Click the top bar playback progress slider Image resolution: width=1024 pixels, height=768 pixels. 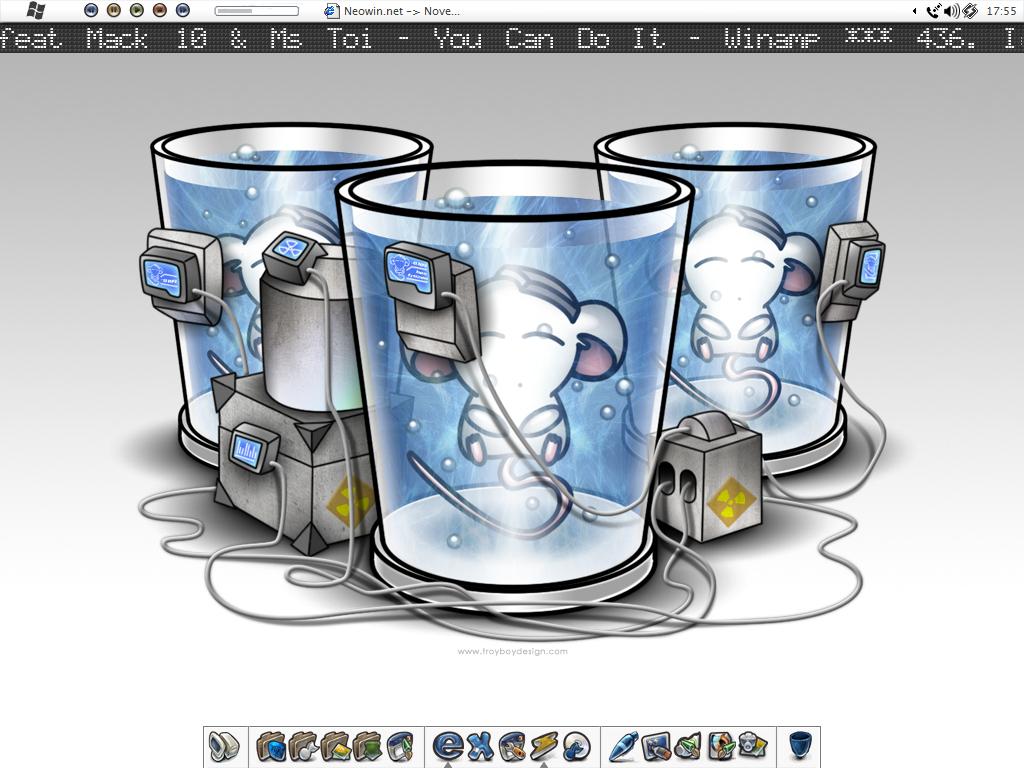257,10
